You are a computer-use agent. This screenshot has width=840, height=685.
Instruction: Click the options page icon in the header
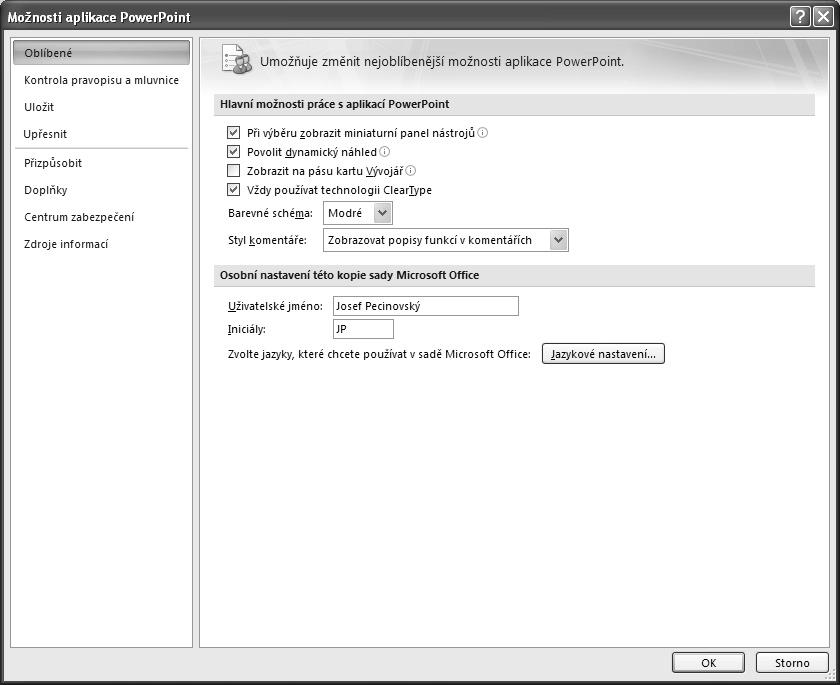[236, 59]
